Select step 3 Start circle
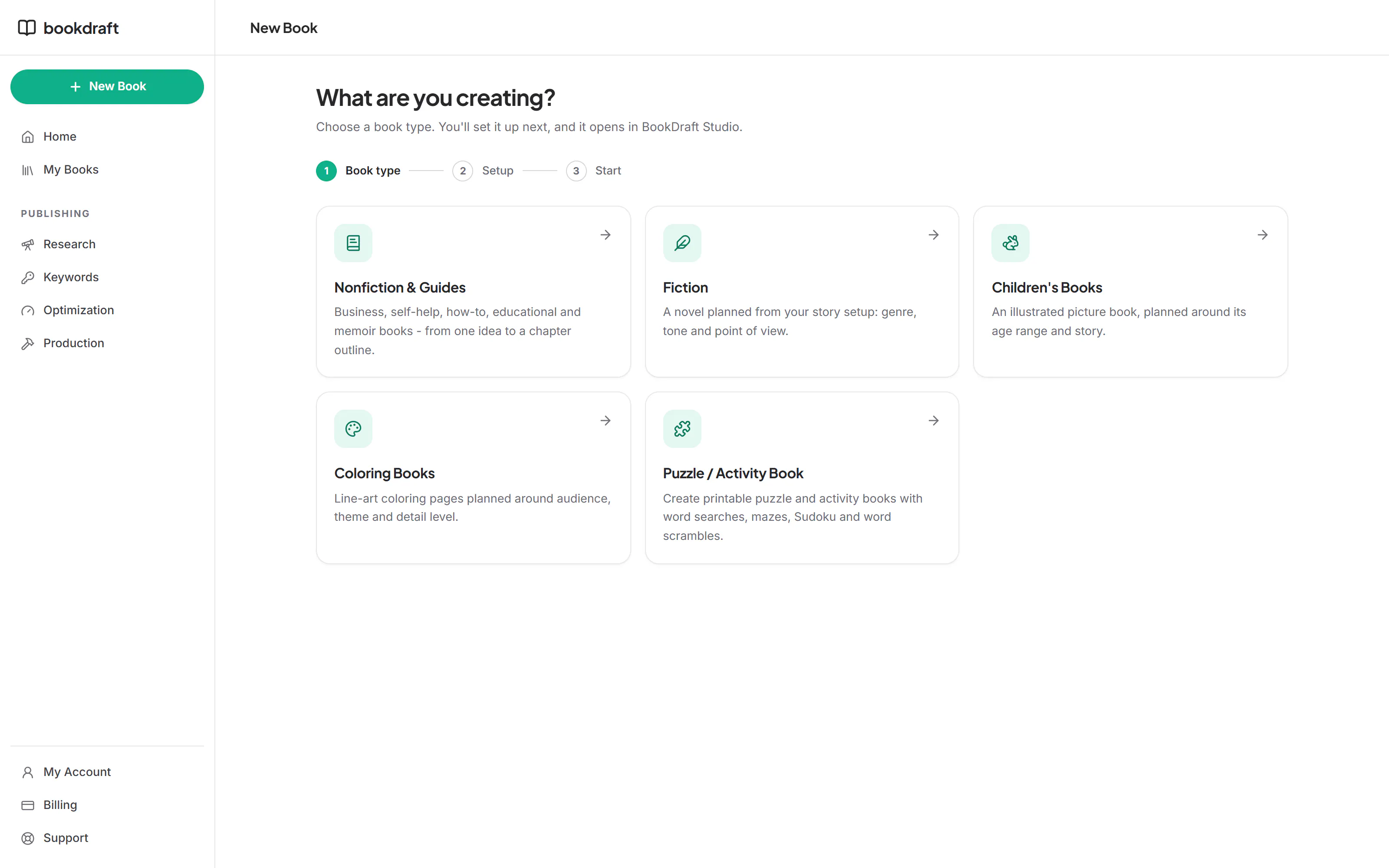 [x=576, y=171]
